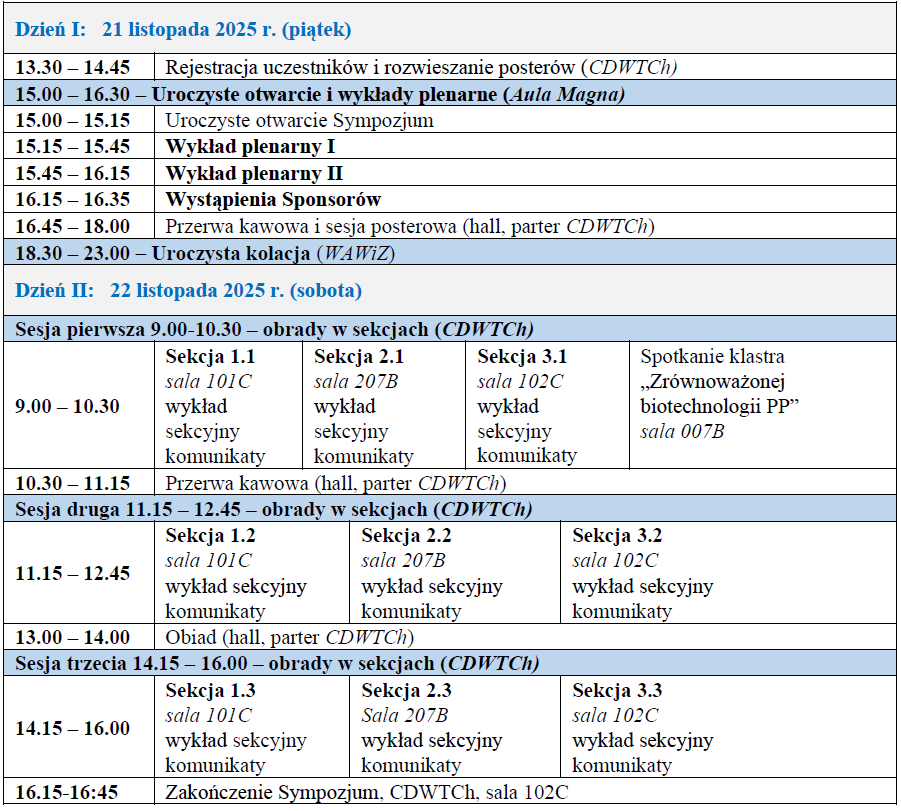Click the "Sesja trzecia 14.15 – 16.00" header

coord(277,663)
